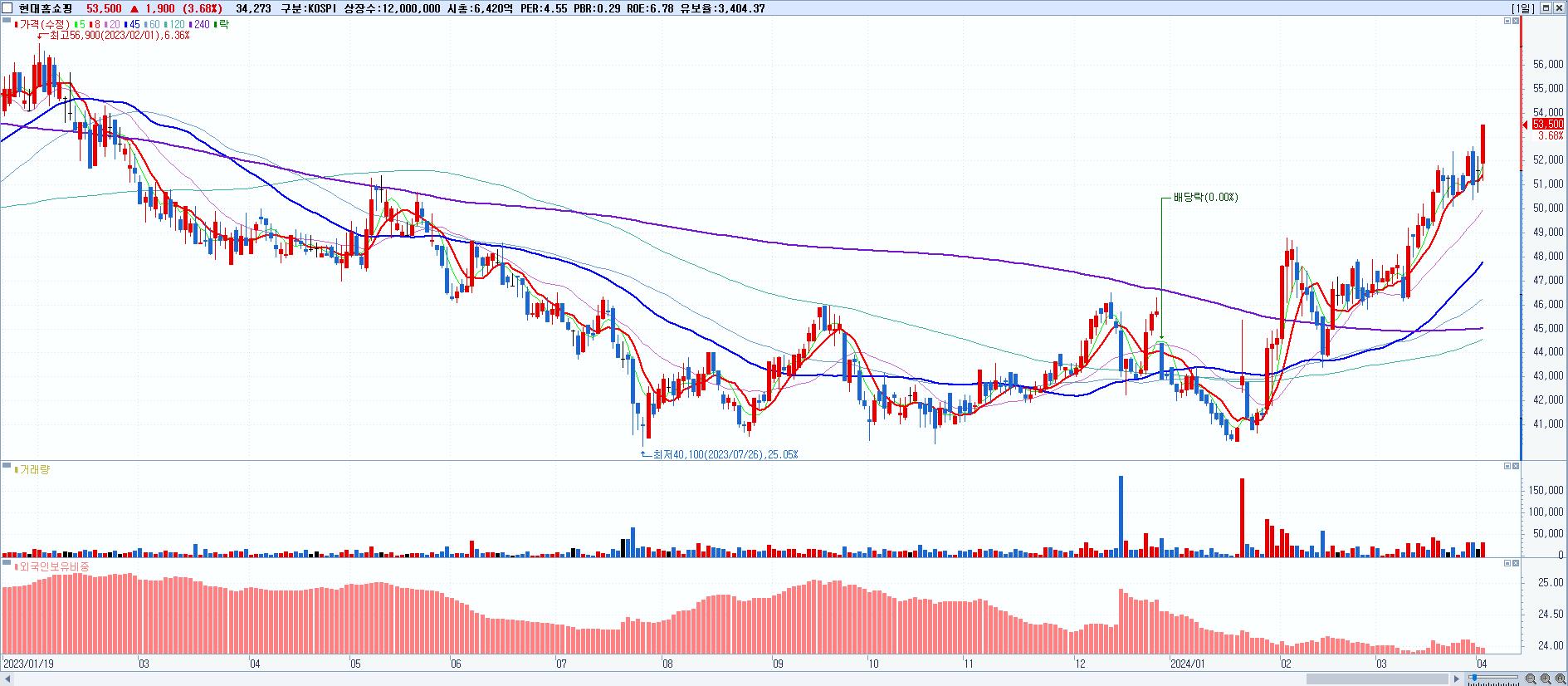The height and width of the screenshot is (686, 1568).
Task: Click the 150,000 volume axis label
Action: click(x=1546, y=491)
